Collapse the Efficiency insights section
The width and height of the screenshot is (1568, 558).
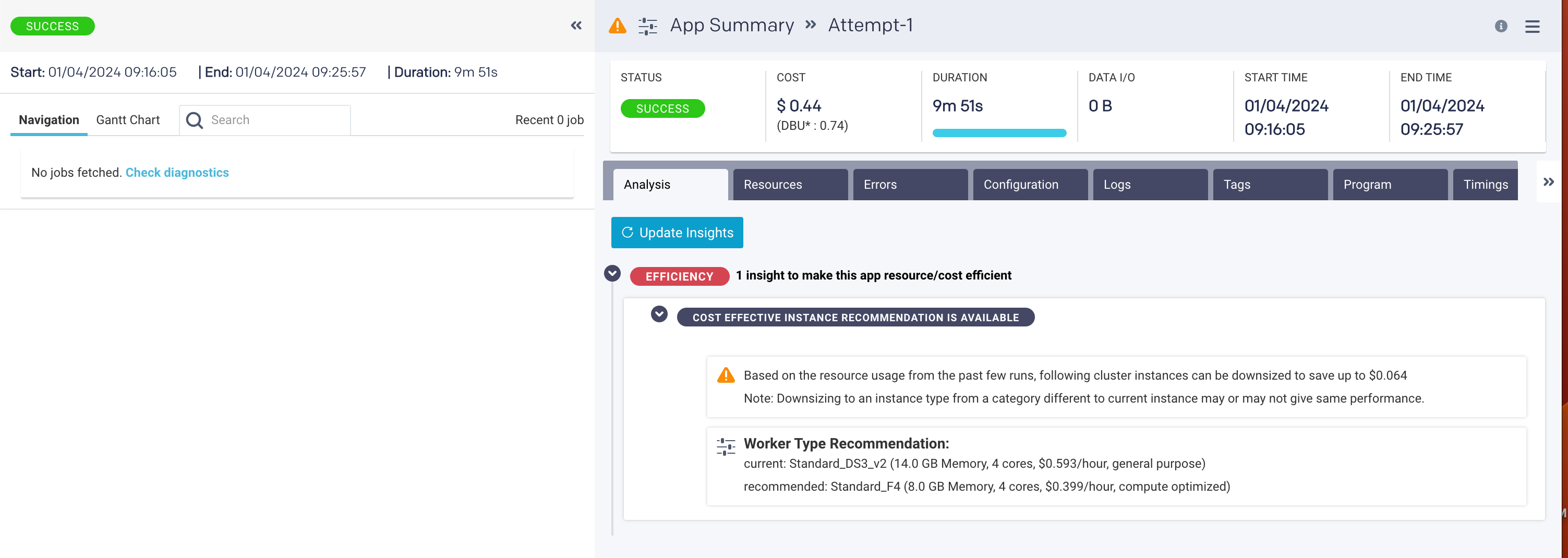coord(612,274)
